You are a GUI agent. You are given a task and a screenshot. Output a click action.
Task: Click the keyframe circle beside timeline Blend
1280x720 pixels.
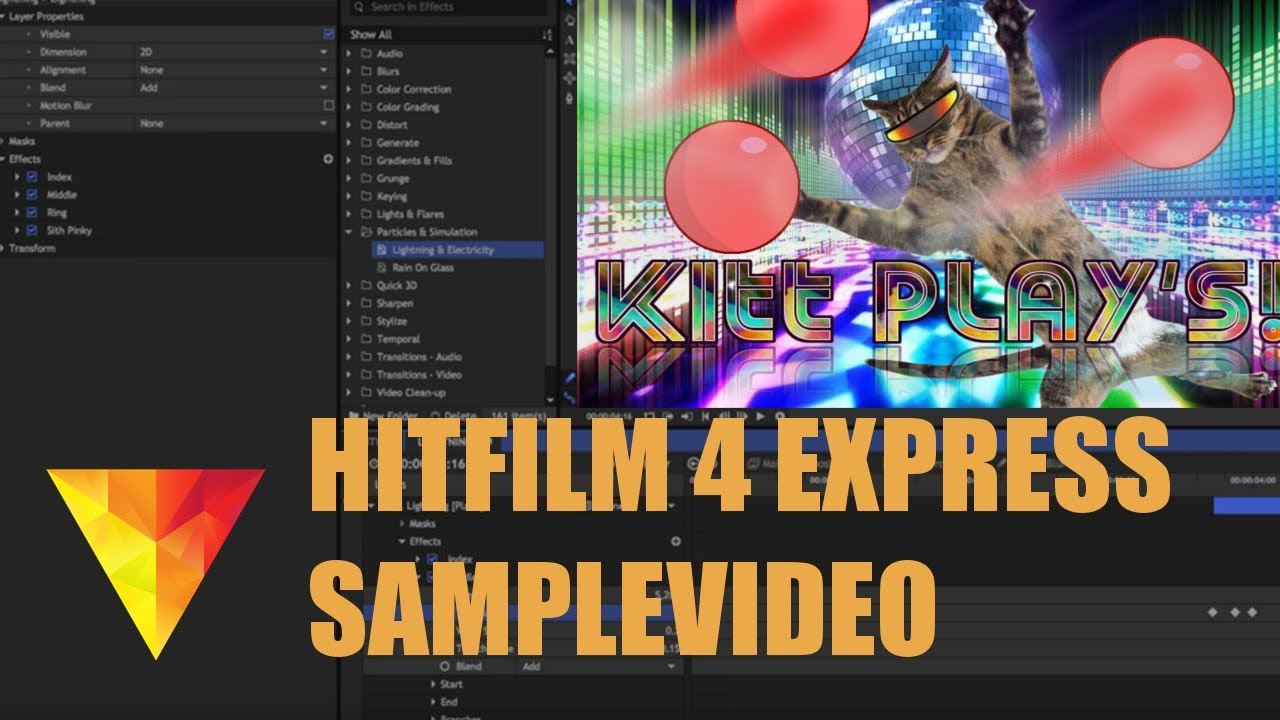coord(445,666)
